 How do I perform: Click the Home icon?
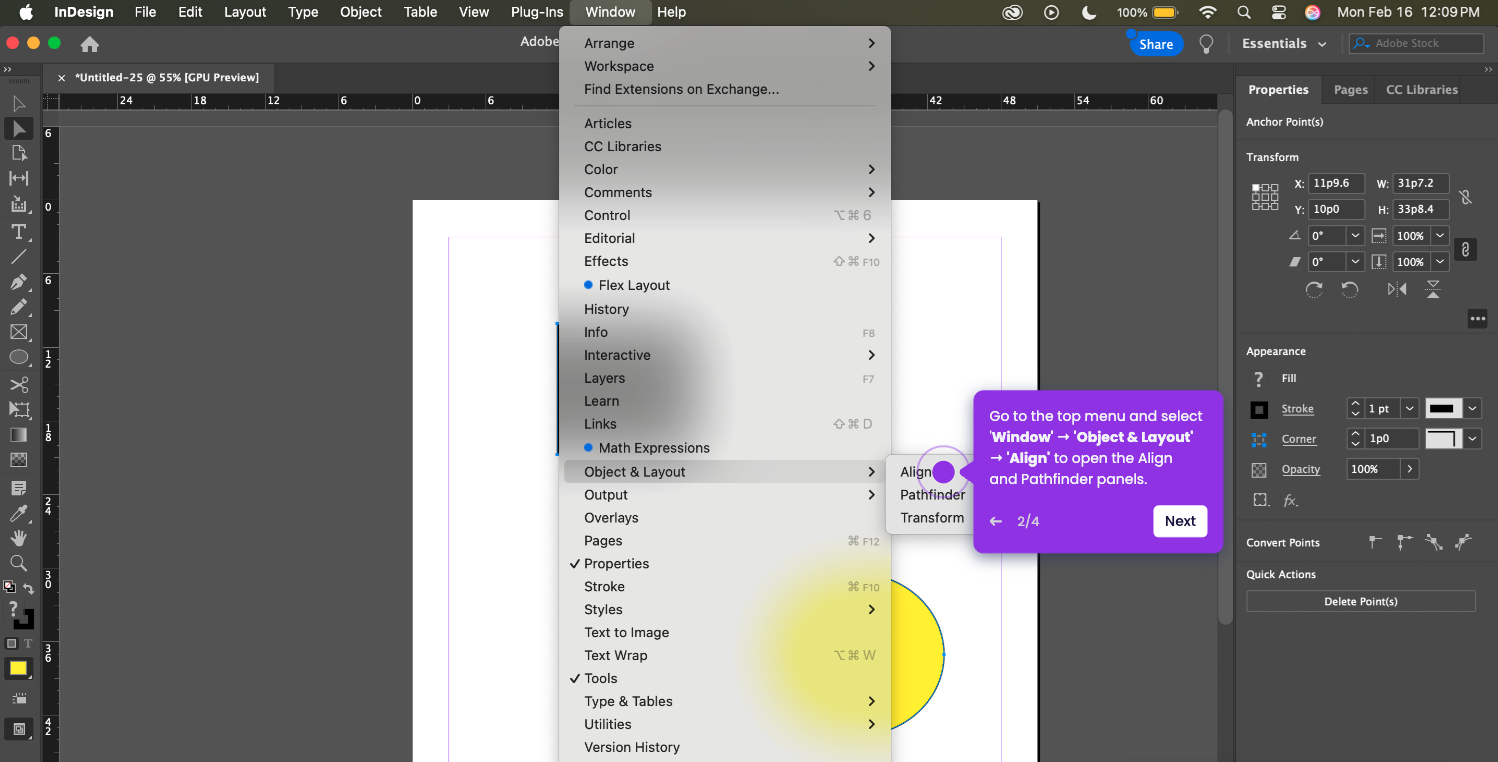coord(90,44)
